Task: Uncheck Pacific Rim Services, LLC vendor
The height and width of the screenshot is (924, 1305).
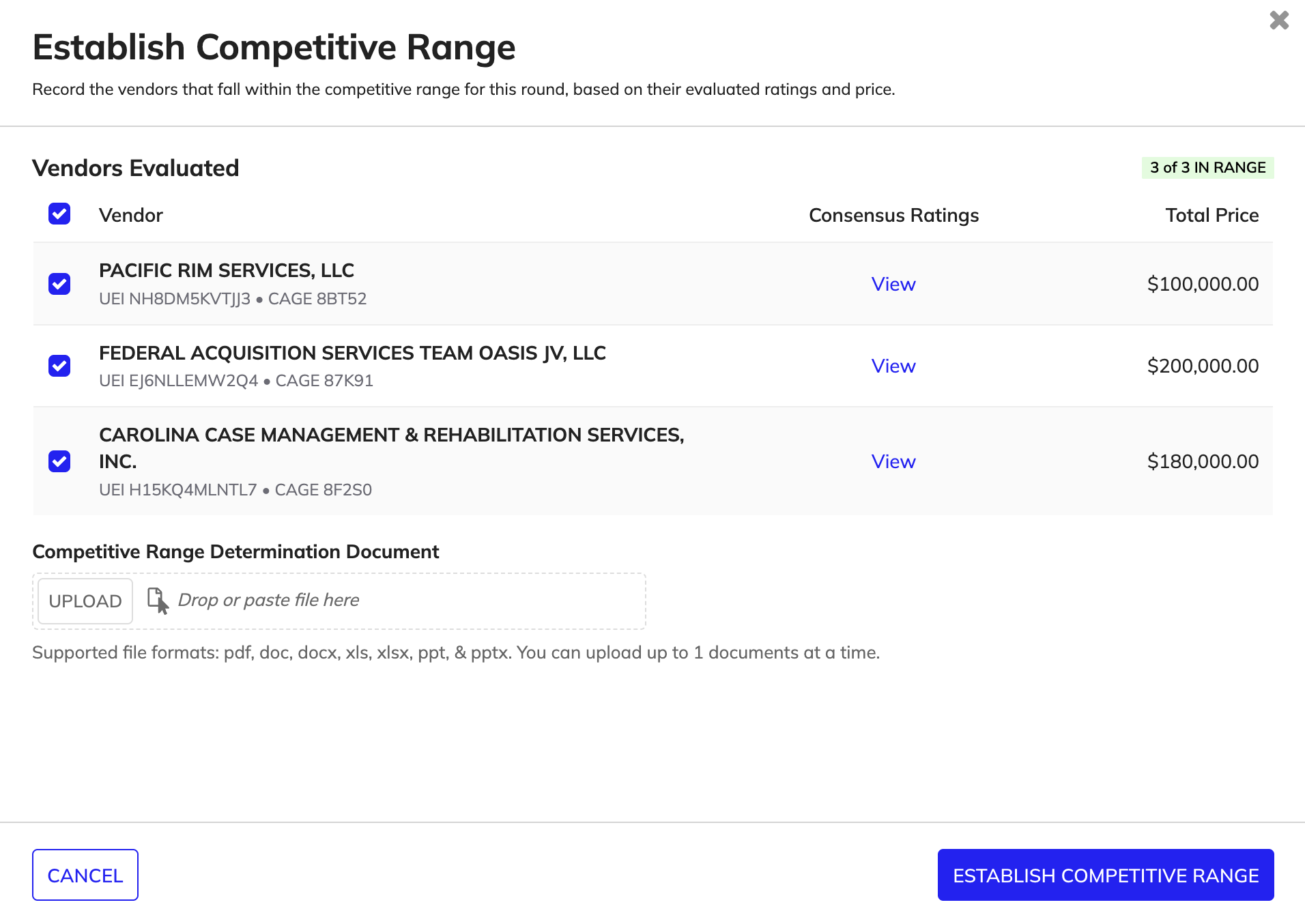Action: click(59, 284)
